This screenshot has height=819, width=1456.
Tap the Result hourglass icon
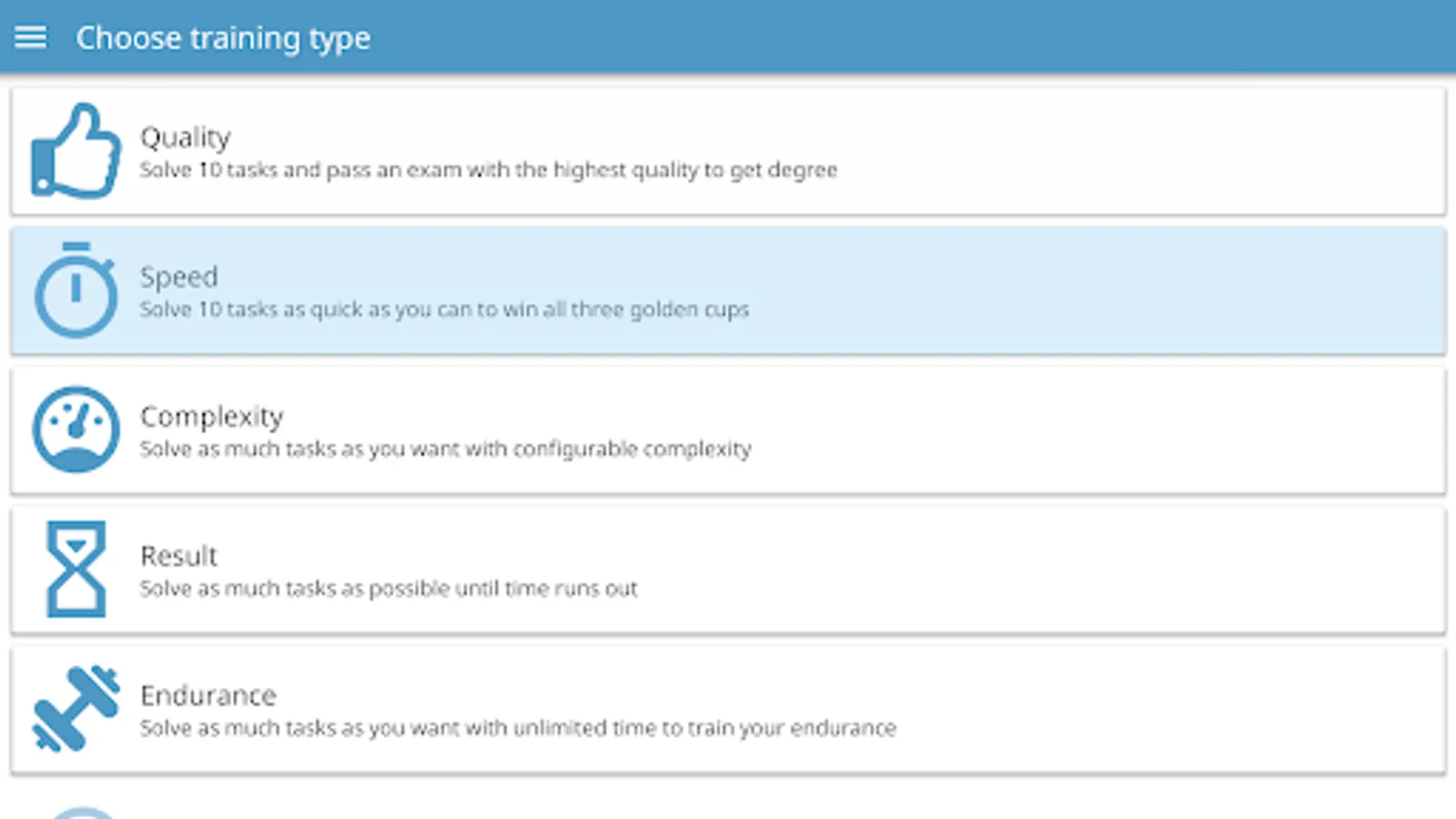[x=76, y=569]
